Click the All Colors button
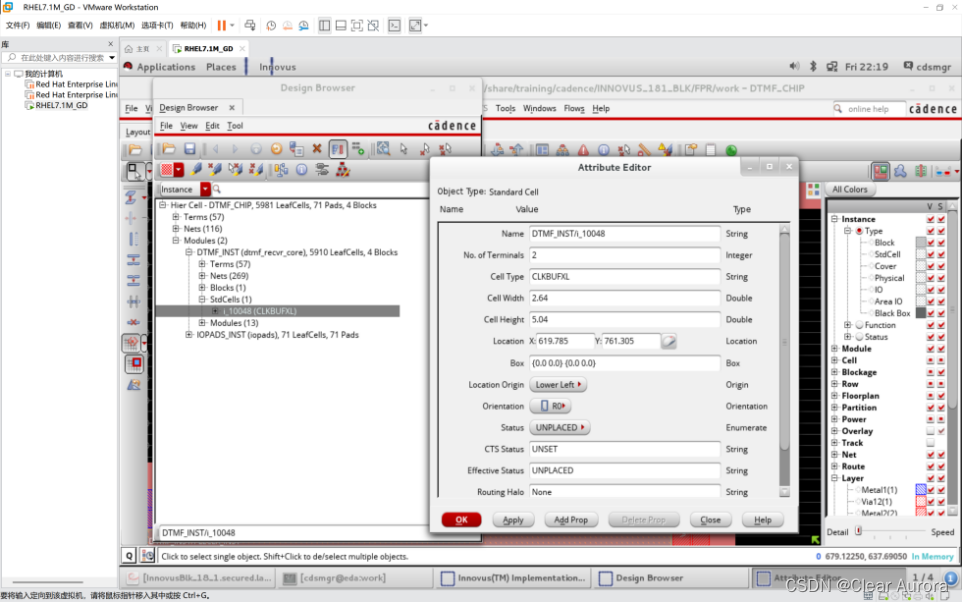This screenshot has width=963, height=602. 850,189
